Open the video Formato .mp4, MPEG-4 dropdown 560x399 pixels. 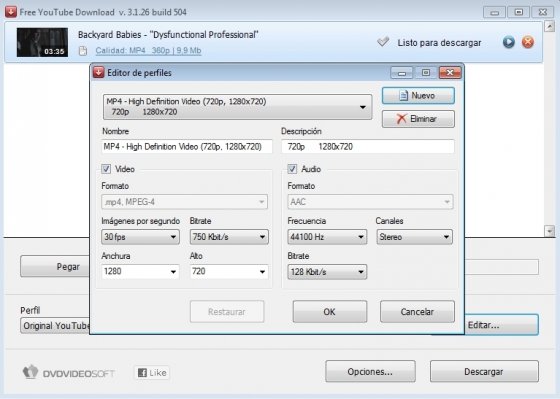click(184, 202)
